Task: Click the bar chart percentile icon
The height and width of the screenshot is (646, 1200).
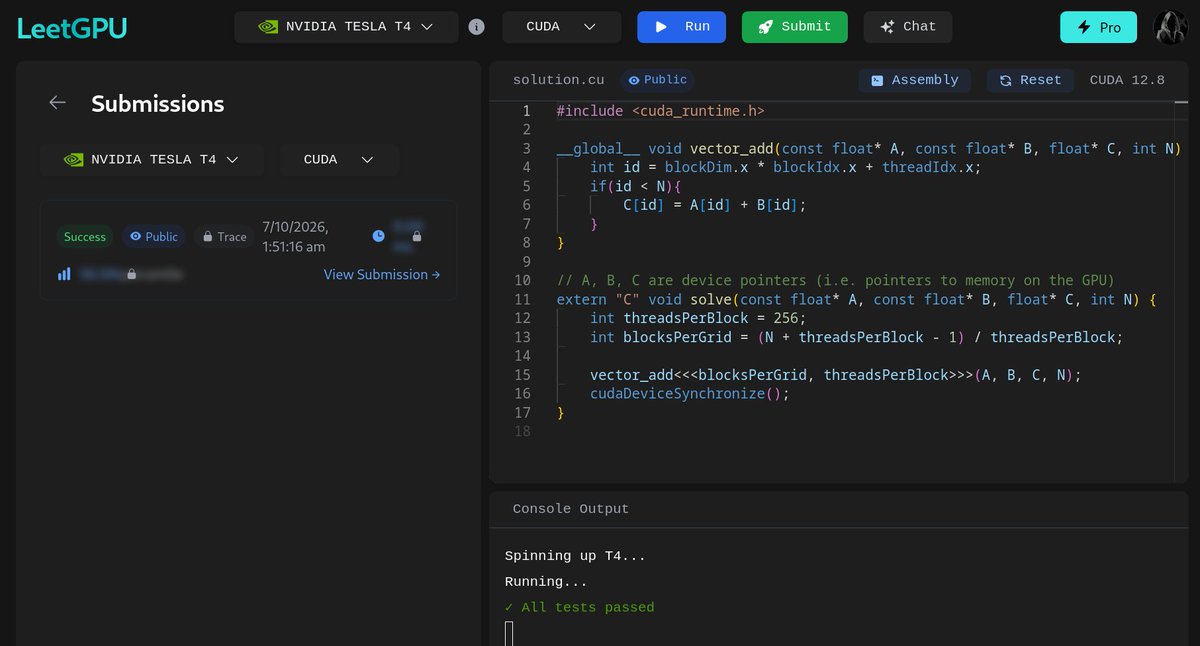Action: tap(64, 273)
